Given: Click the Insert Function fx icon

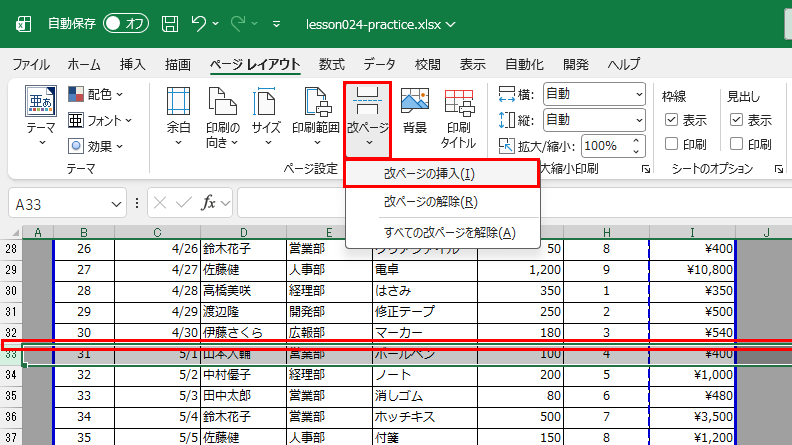Looking at the screenshot, I should point(209,203).
